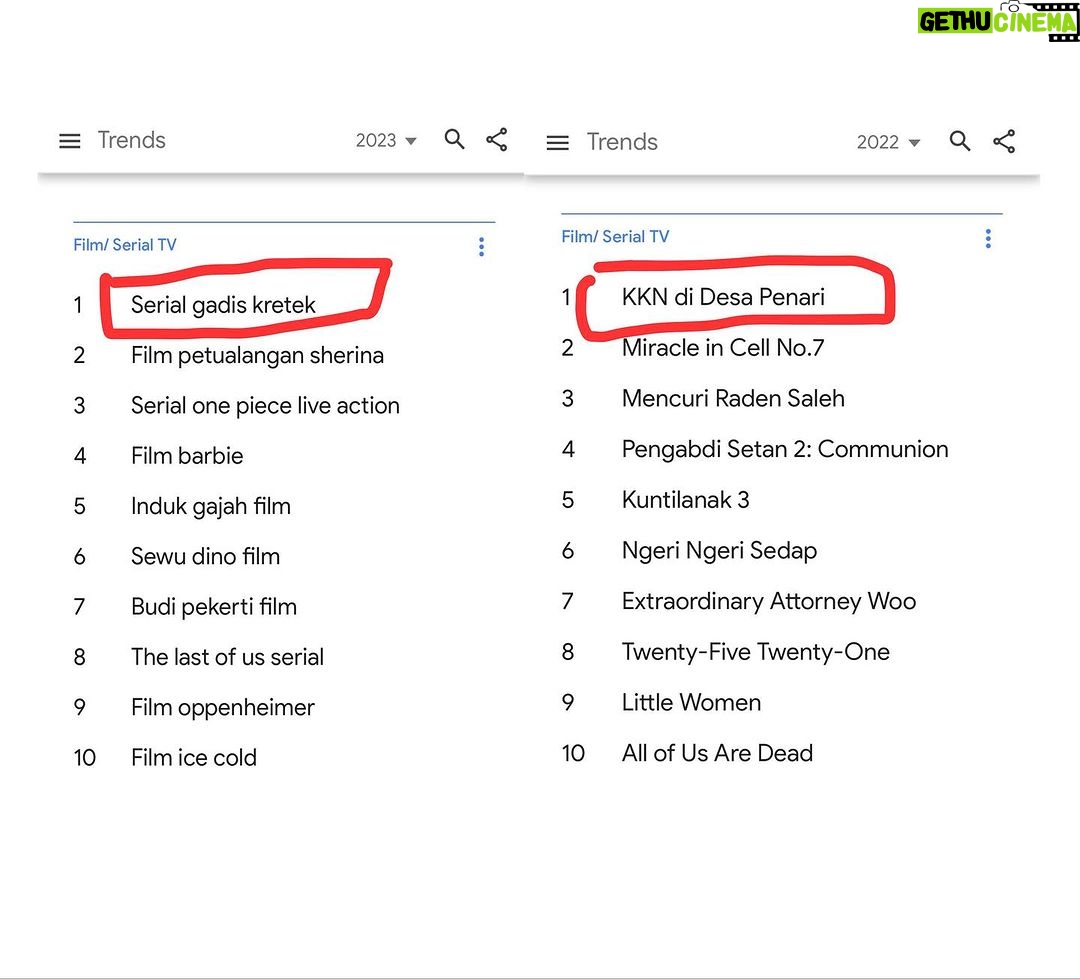1080x979 pixels.
Task: Click the search icon in 2023 Trends panel
Action: click(455, 139)
